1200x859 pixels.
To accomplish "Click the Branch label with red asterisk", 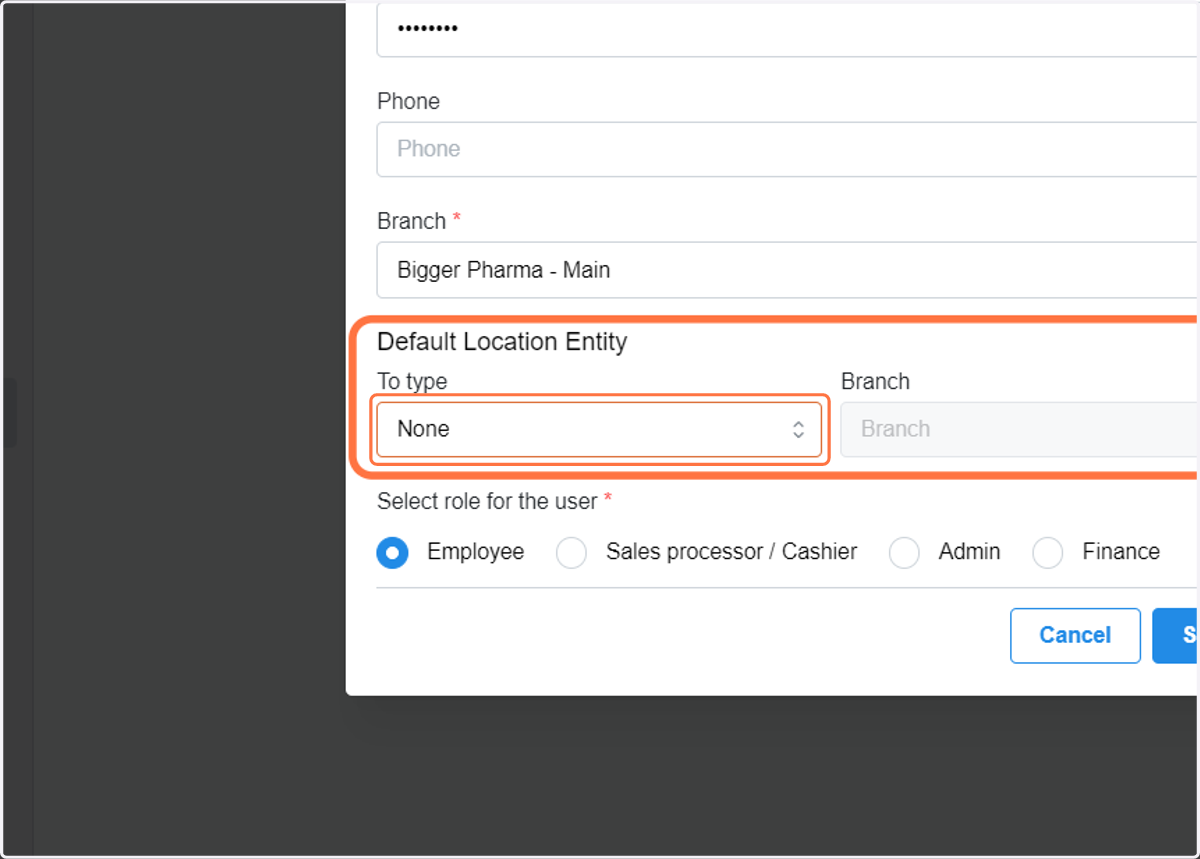I will (419, 221).
